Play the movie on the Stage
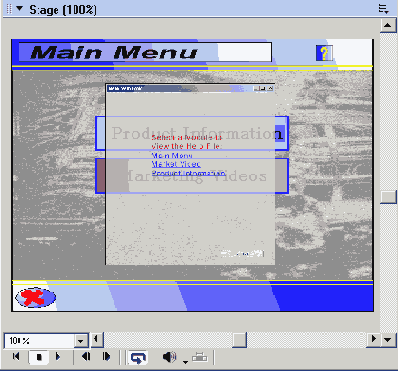This screenshot has height=371, width=398. point(58,357)
